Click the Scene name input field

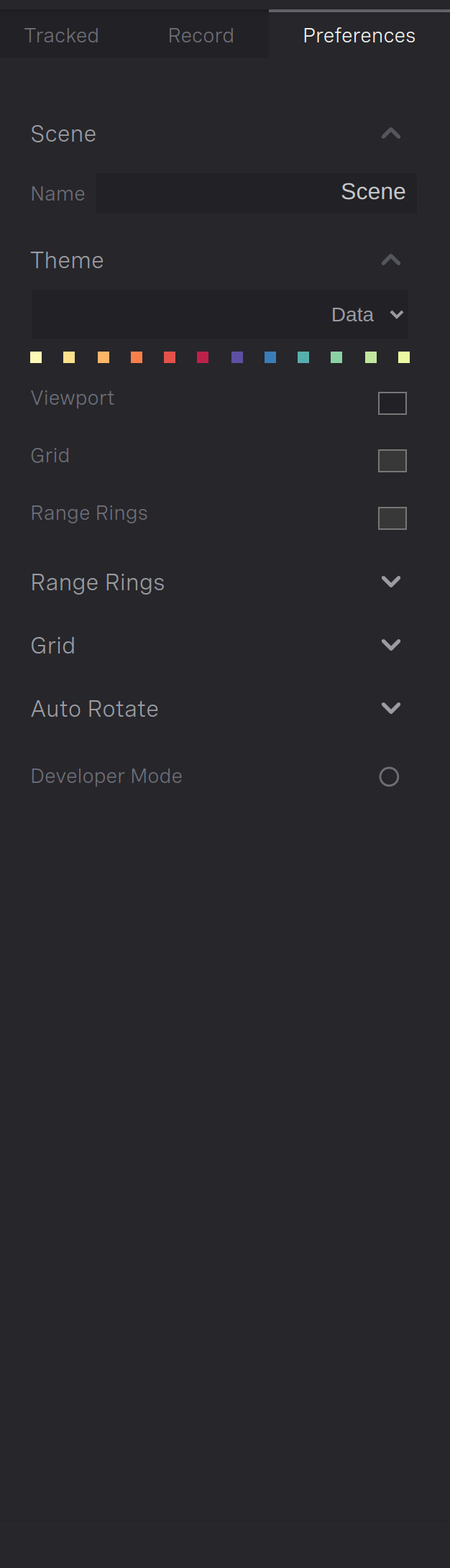tap(257, 193)
